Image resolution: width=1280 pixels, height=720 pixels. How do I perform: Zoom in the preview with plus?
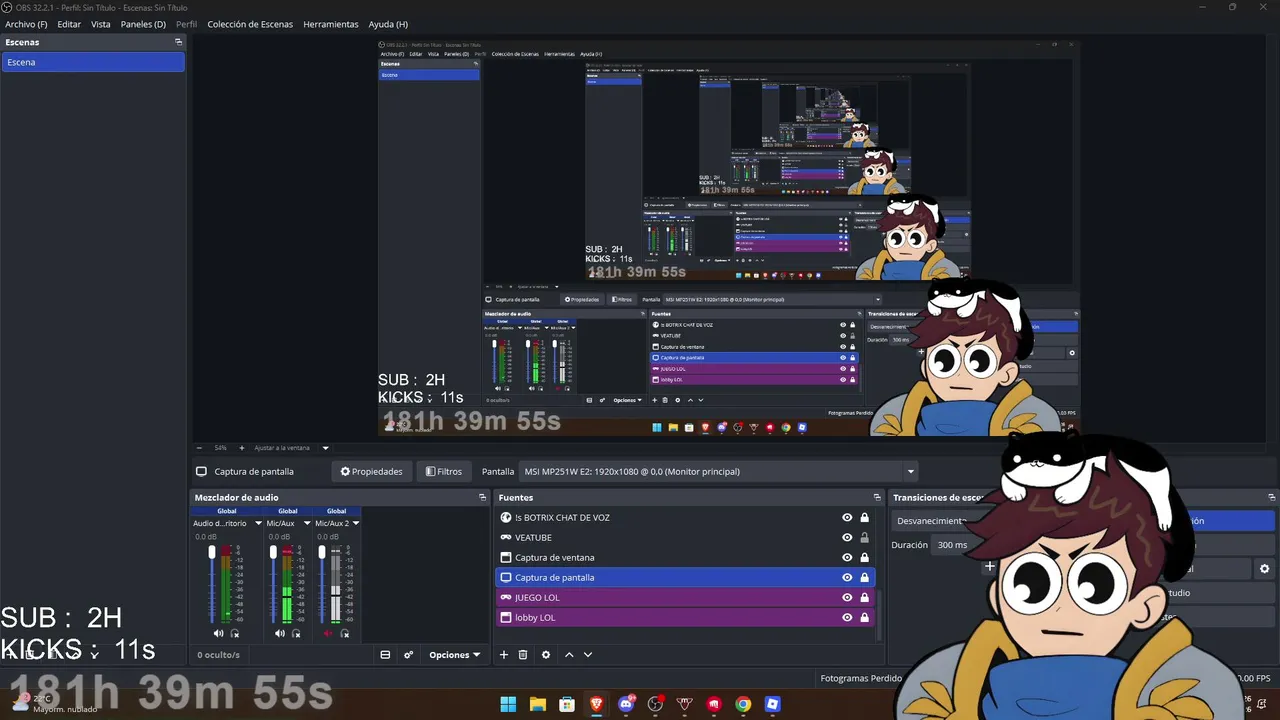tap(241, 448)
